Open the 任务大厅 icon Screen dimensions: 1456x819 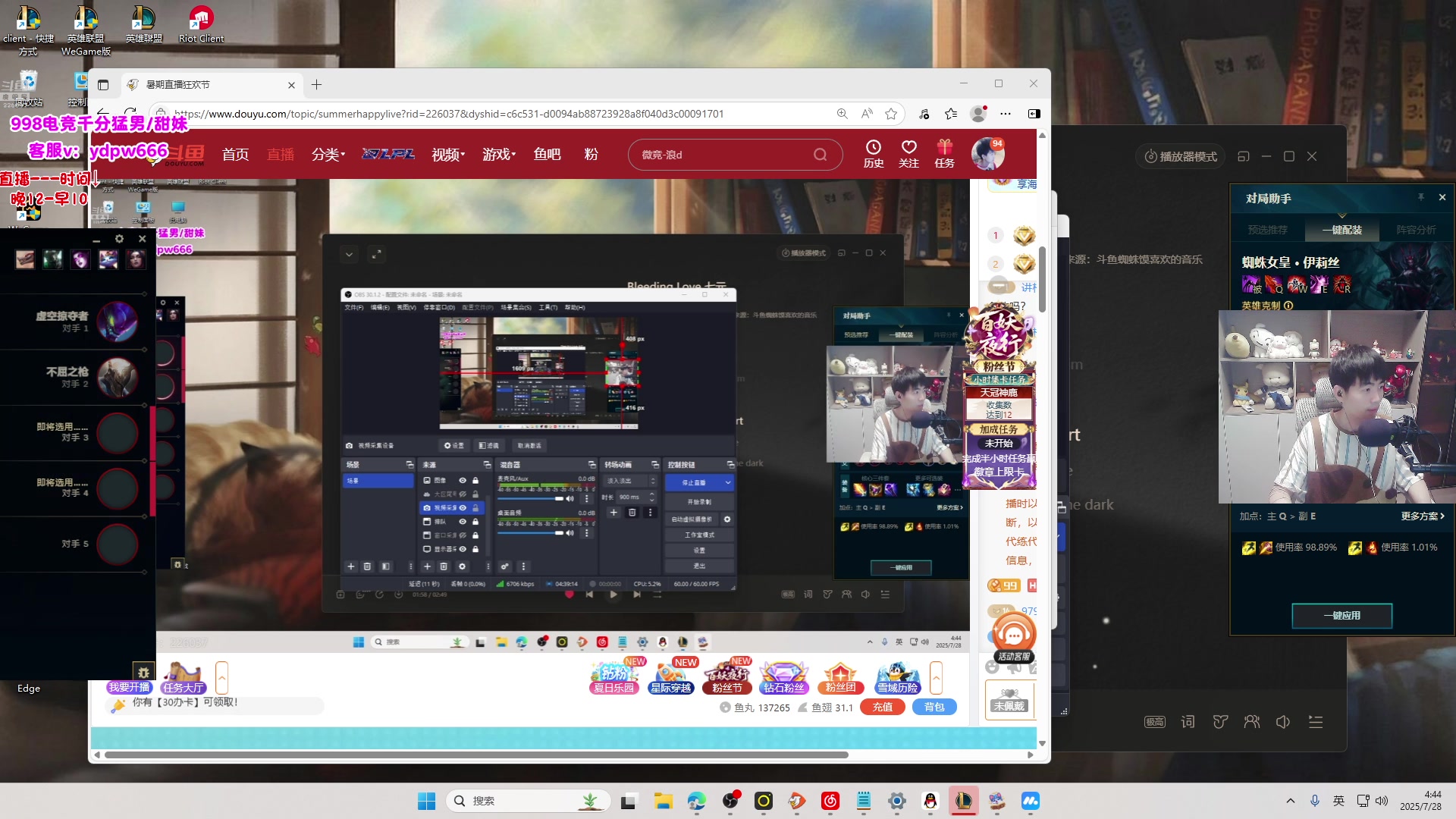tap(183, 677)
